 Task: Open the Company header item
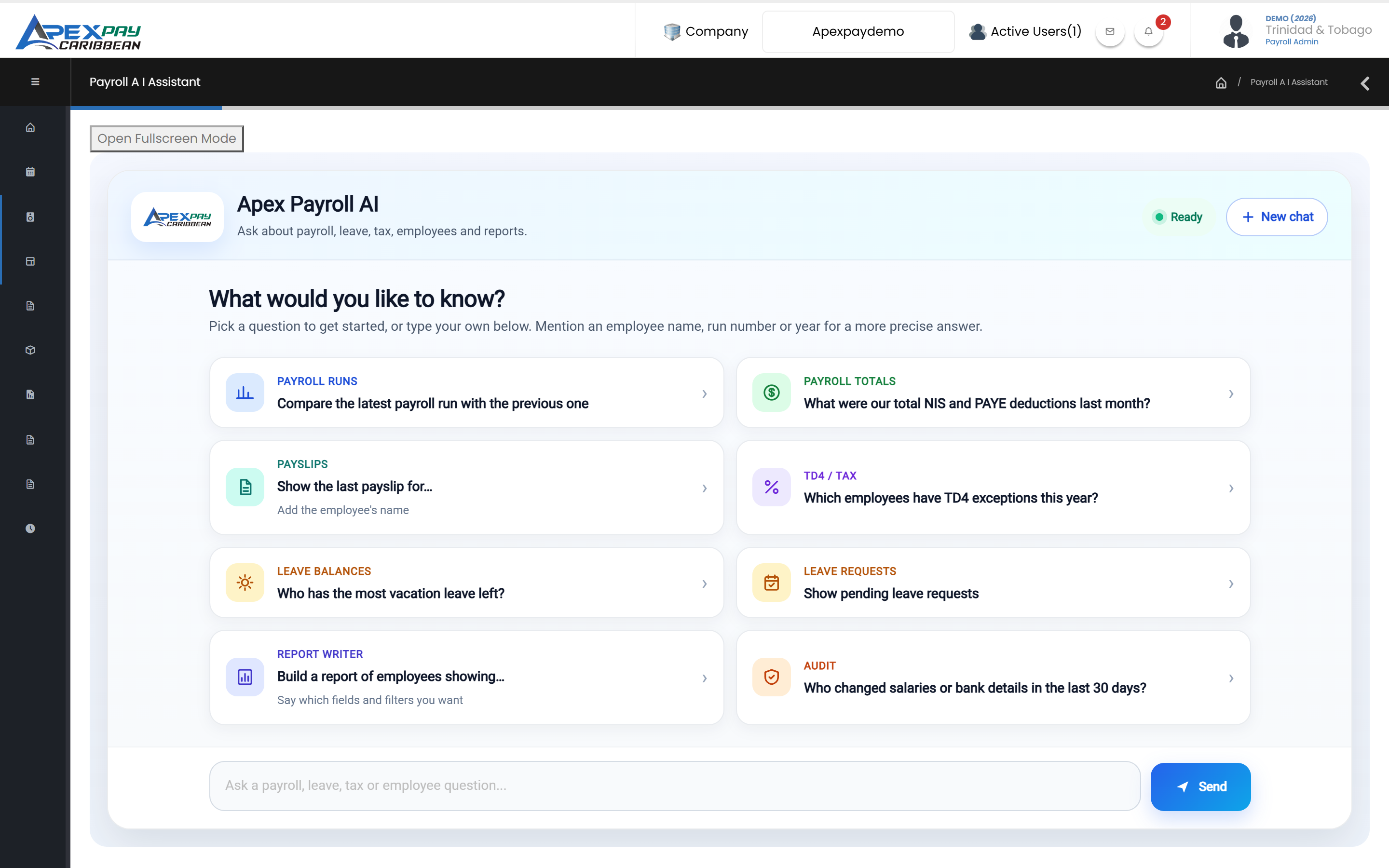point(706,31)
